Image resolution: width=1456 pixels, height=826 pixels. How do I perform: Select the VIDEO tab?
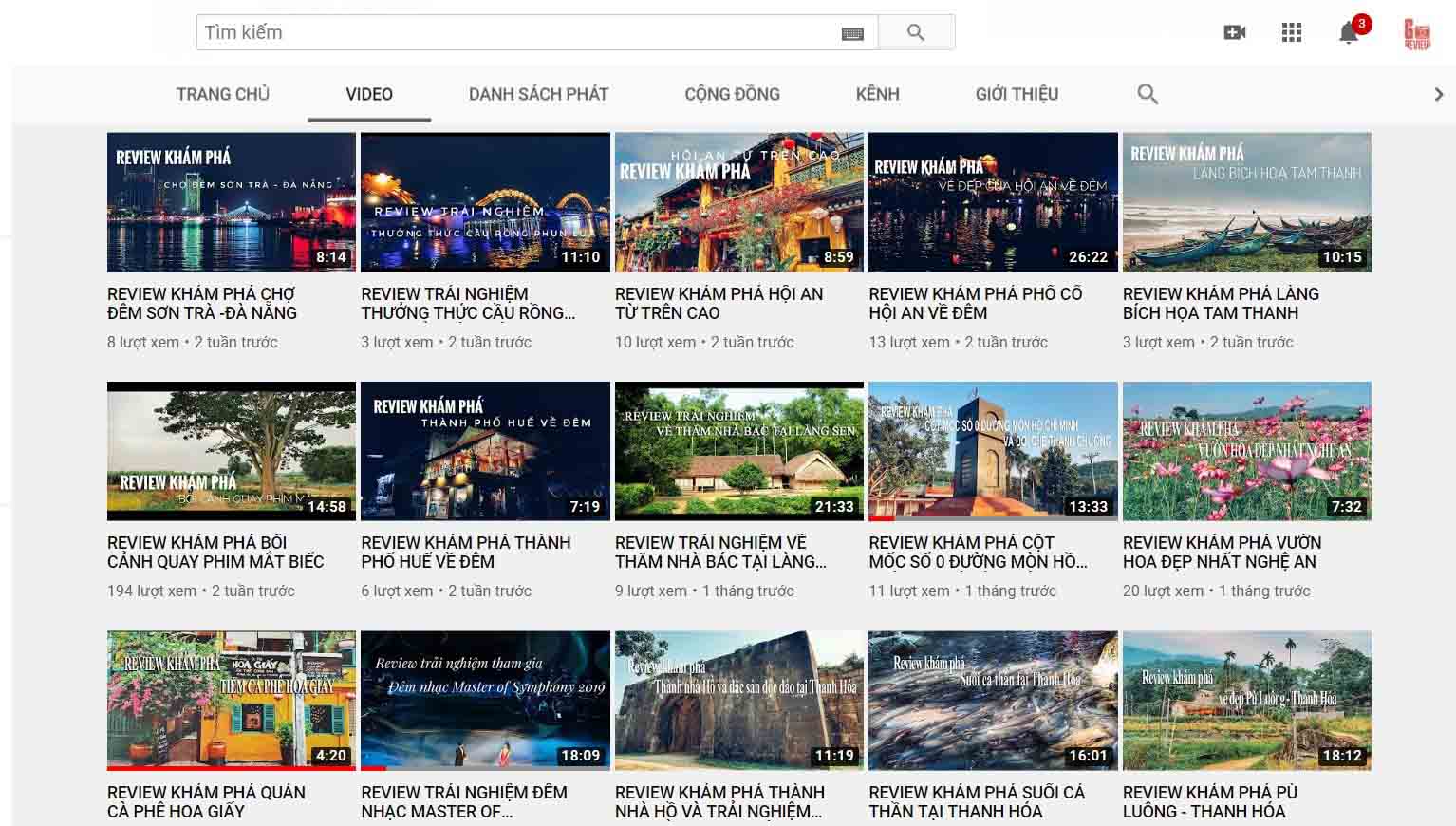click(369, 94)
